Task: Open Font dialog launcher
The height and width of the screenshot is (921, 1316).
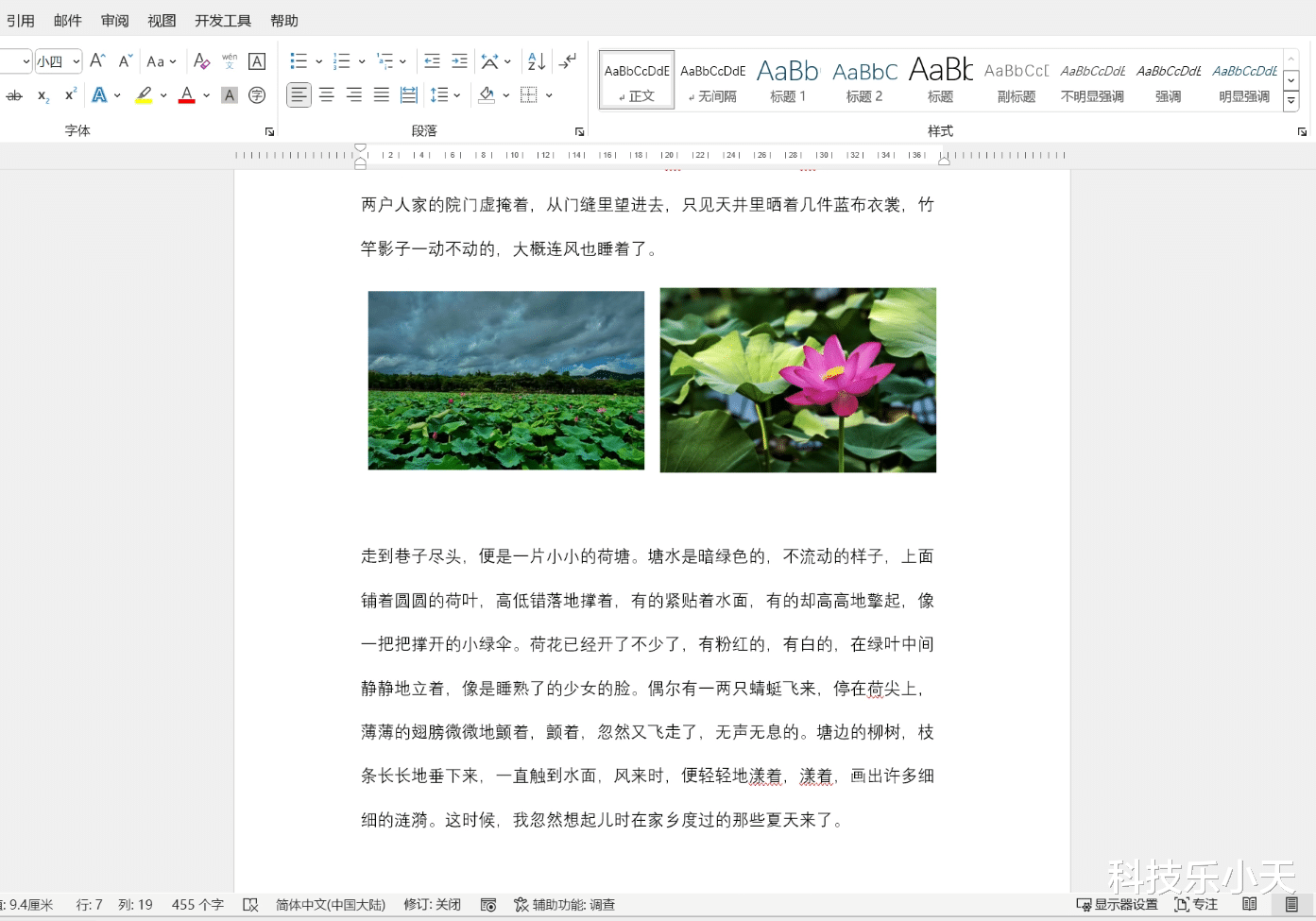Action: click(x=269, y=131)
